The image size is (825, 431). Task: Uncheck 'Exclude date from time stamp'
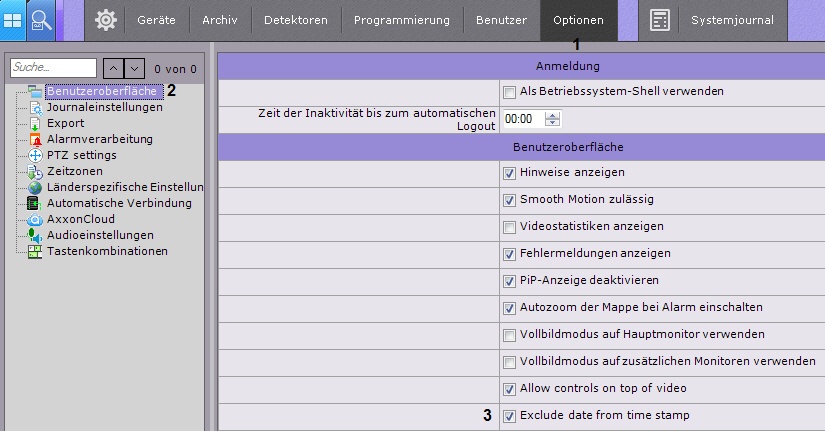click(x=510, y=416)
